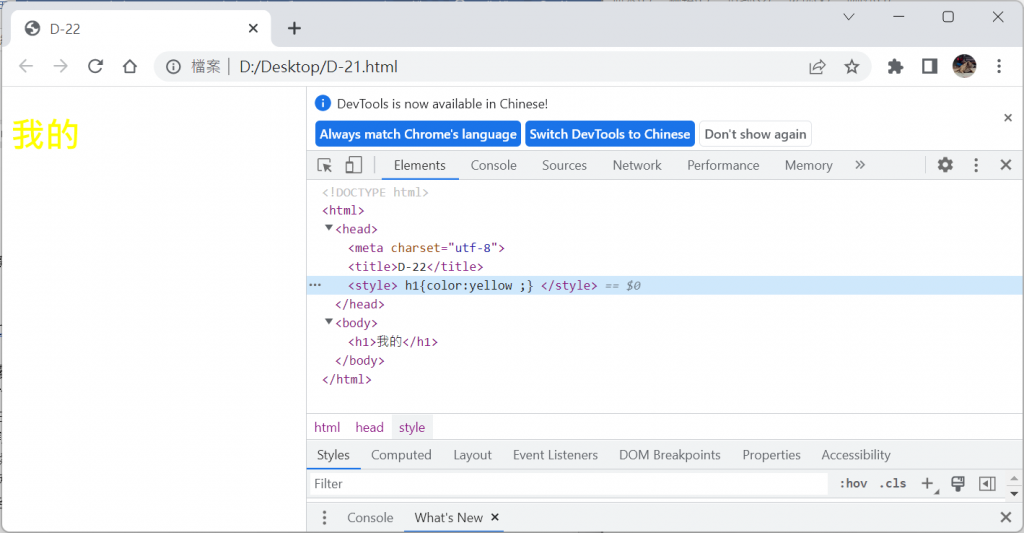Open the Accessibility pane tab
The width and height of the screenshot is (1024, 533).
click(856, 455)
